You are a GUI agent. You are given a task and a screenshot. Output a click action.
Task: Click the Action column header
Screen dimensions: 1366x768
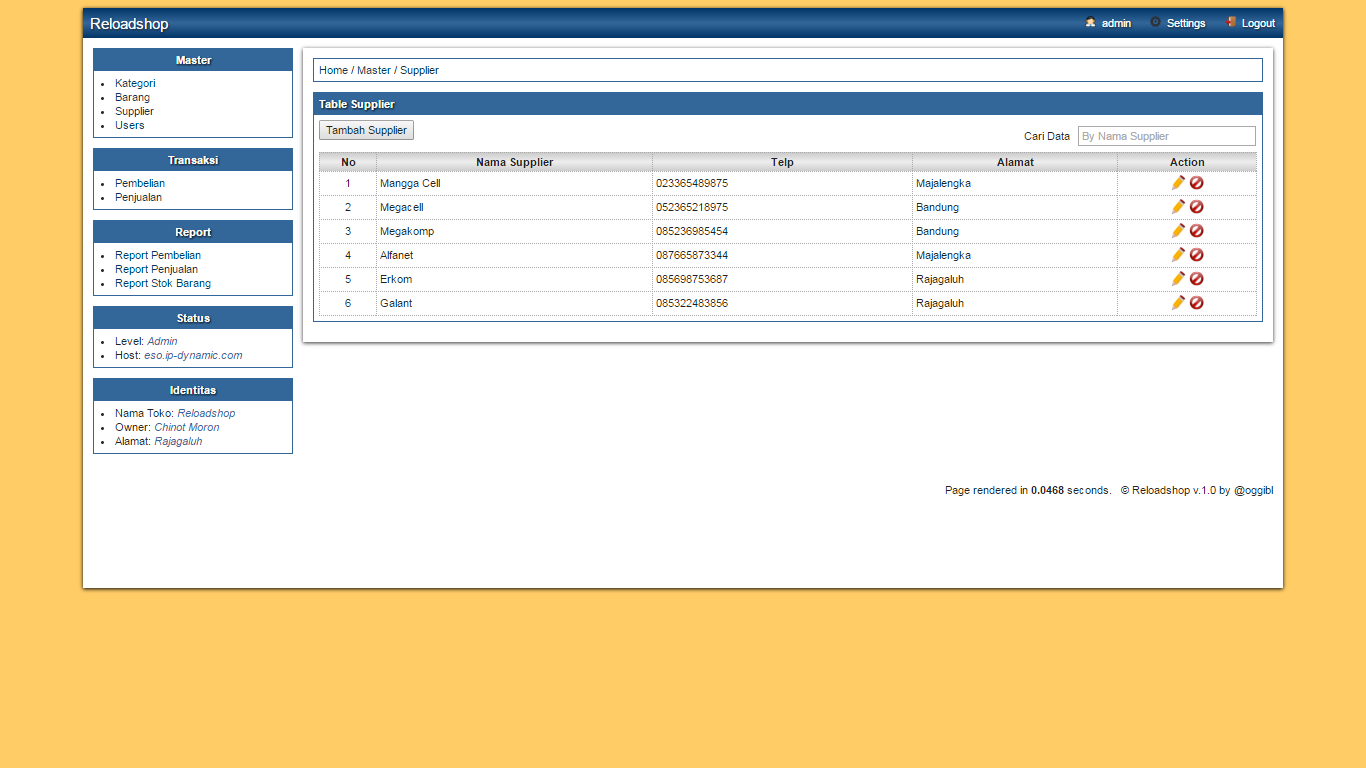1187,162
